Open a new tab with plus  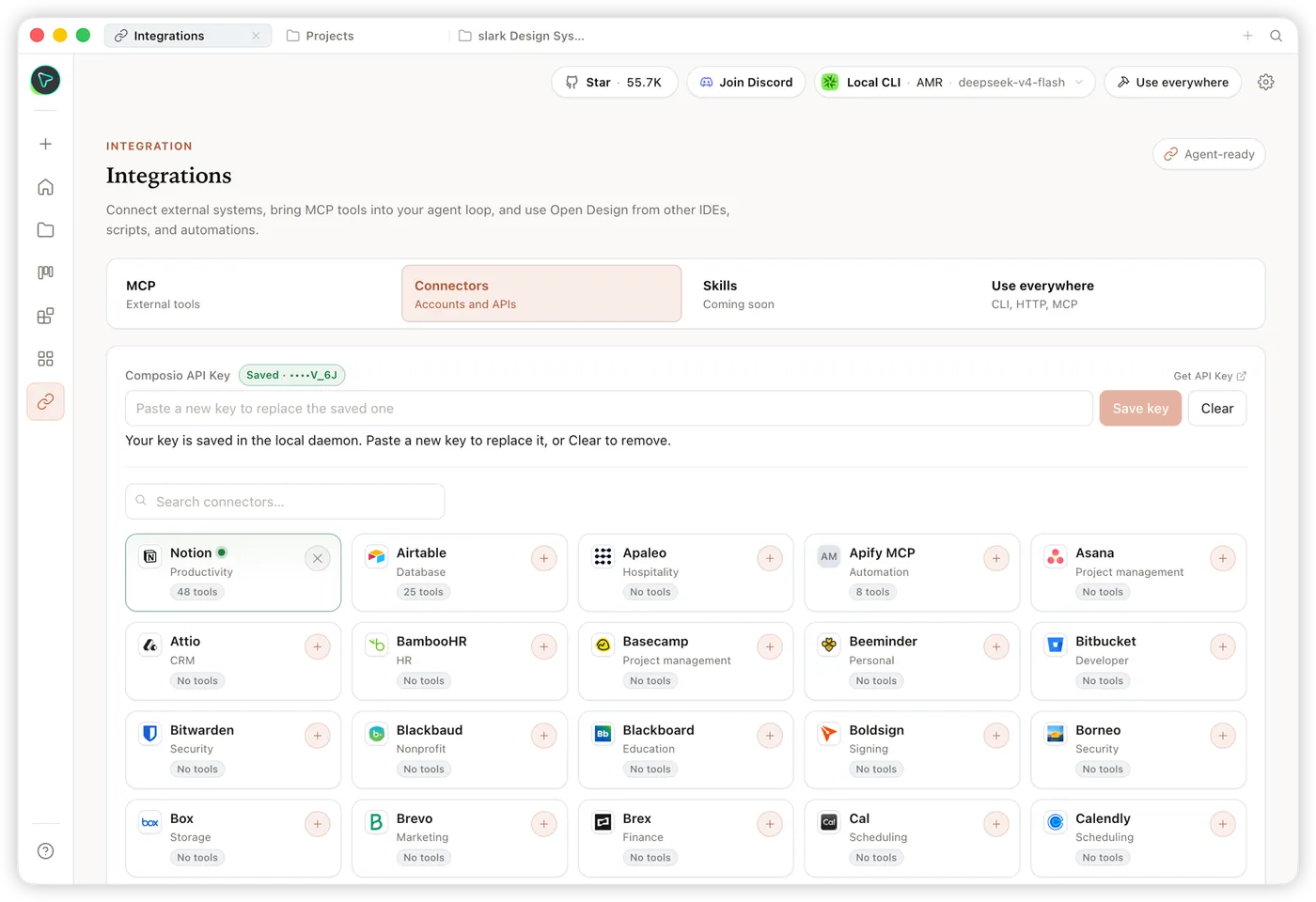click(1247, 36)
